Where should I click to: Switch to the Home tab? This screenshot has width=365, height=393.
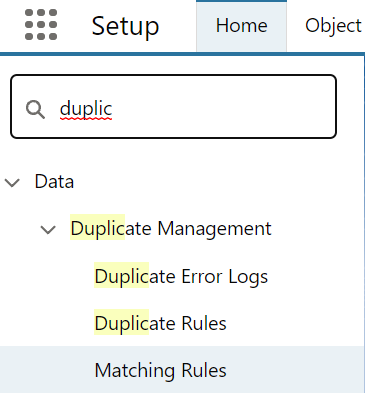click(241, 26)
